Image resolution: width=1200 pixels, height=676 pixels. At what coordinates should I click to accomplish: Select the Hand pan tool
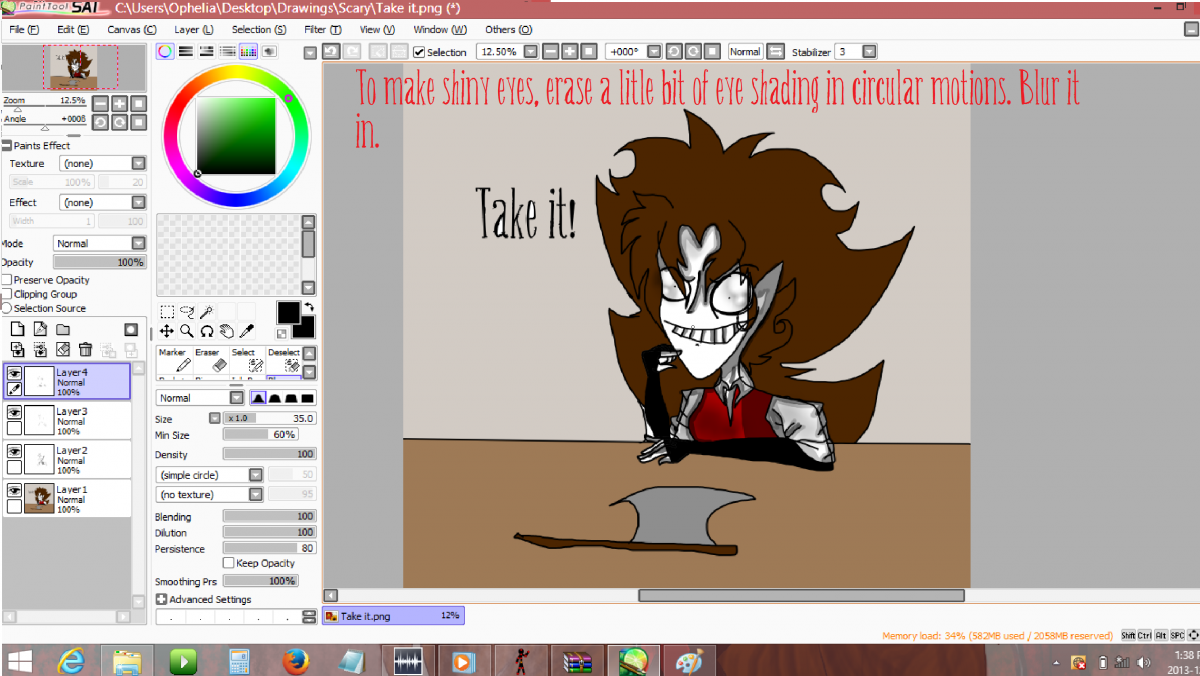pos(226,331)
